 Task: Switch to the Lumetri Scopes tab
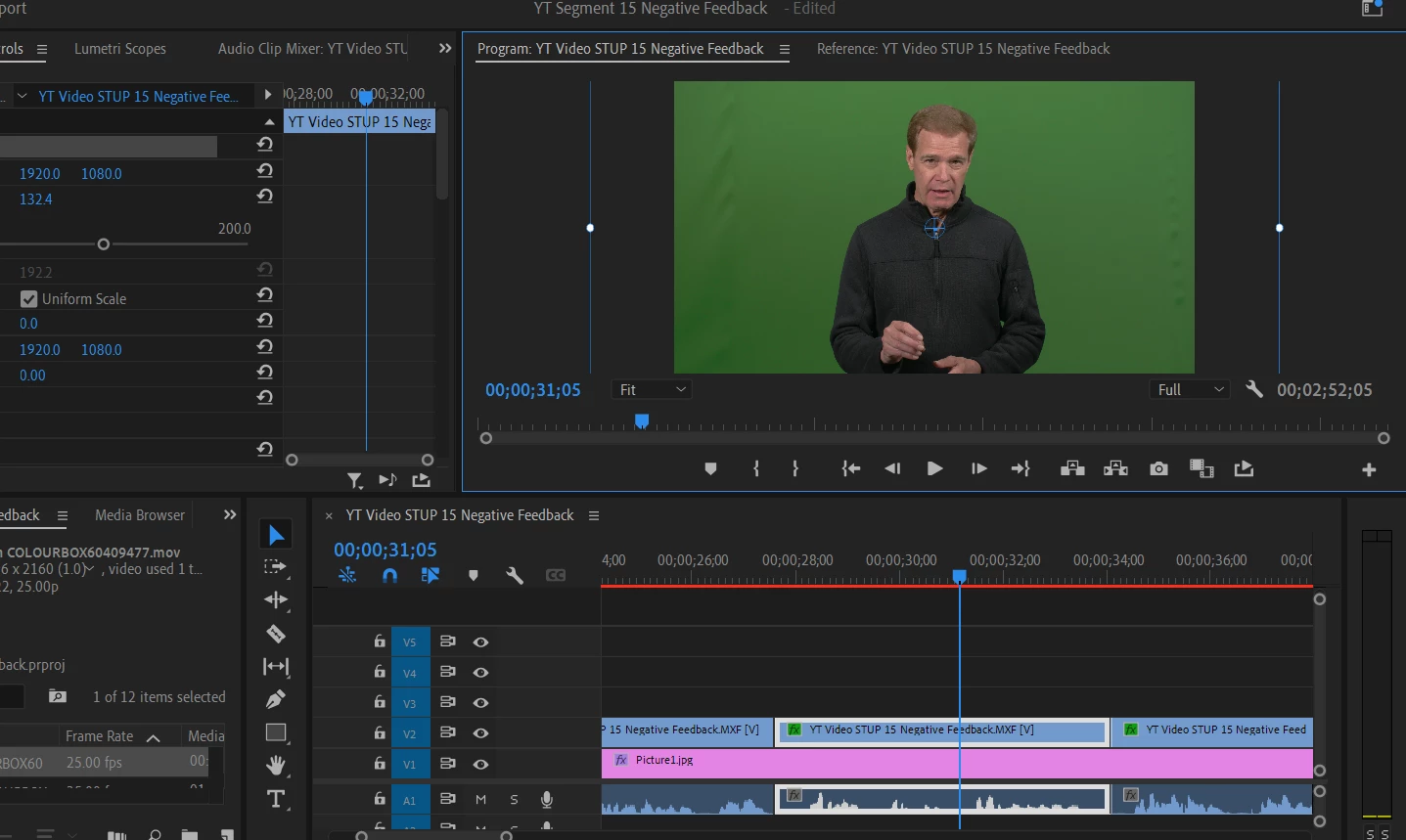click(120, 49)
